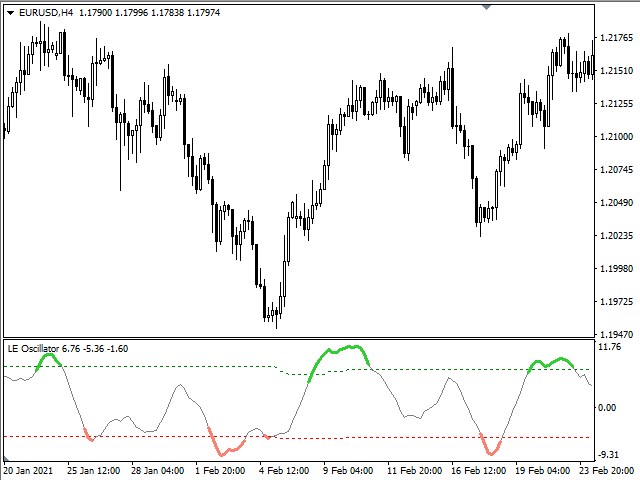Click the 23 Feb 20:00 time label
Screen dimensions: 640x480
click(x=609, y=471)
